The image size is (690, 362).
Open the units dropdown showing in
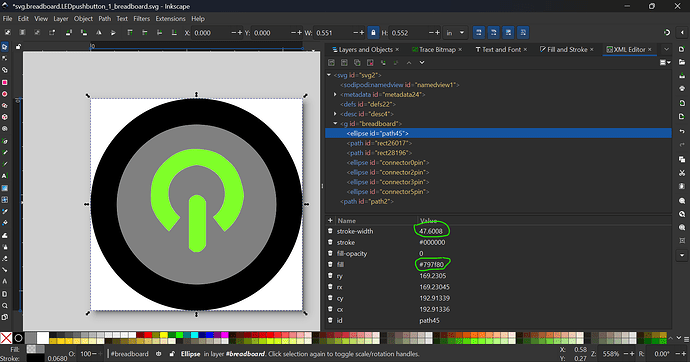[455, 33]
